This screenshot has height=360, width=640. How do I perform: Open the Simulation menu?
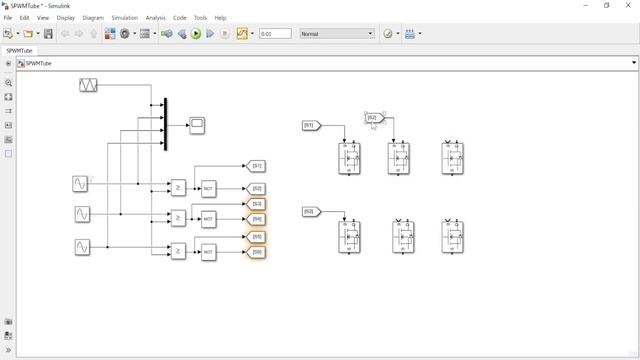click(125, 18)
